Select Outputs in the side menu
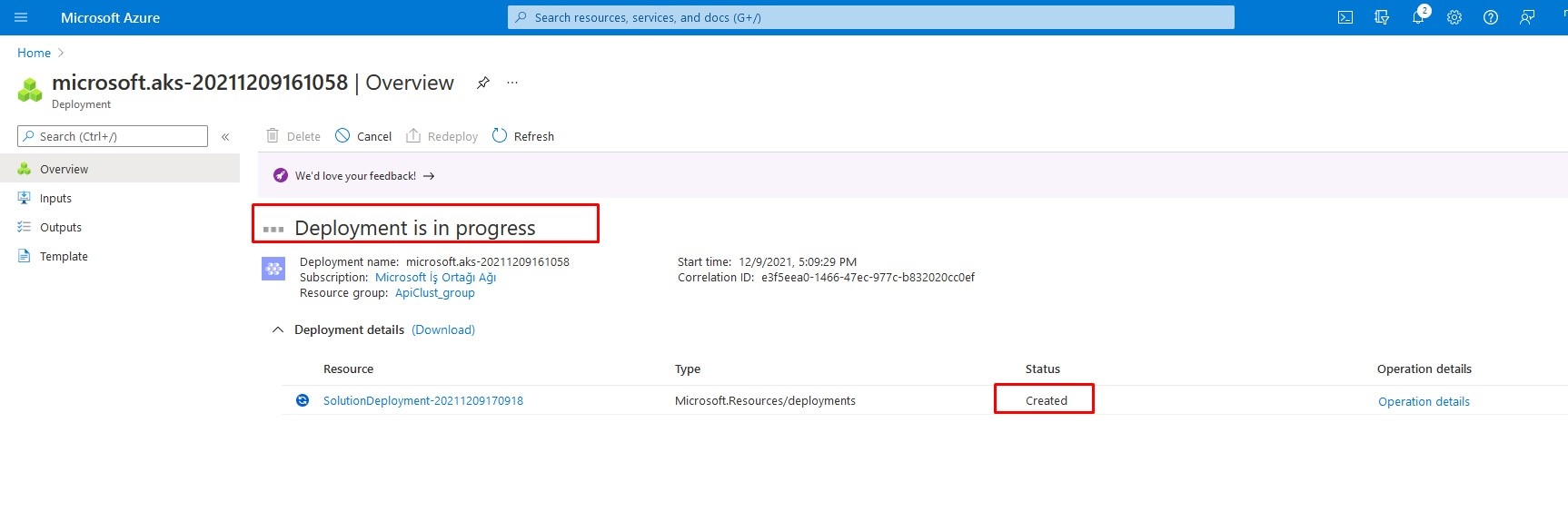1568x511 pixels. (x=60, y=227)
